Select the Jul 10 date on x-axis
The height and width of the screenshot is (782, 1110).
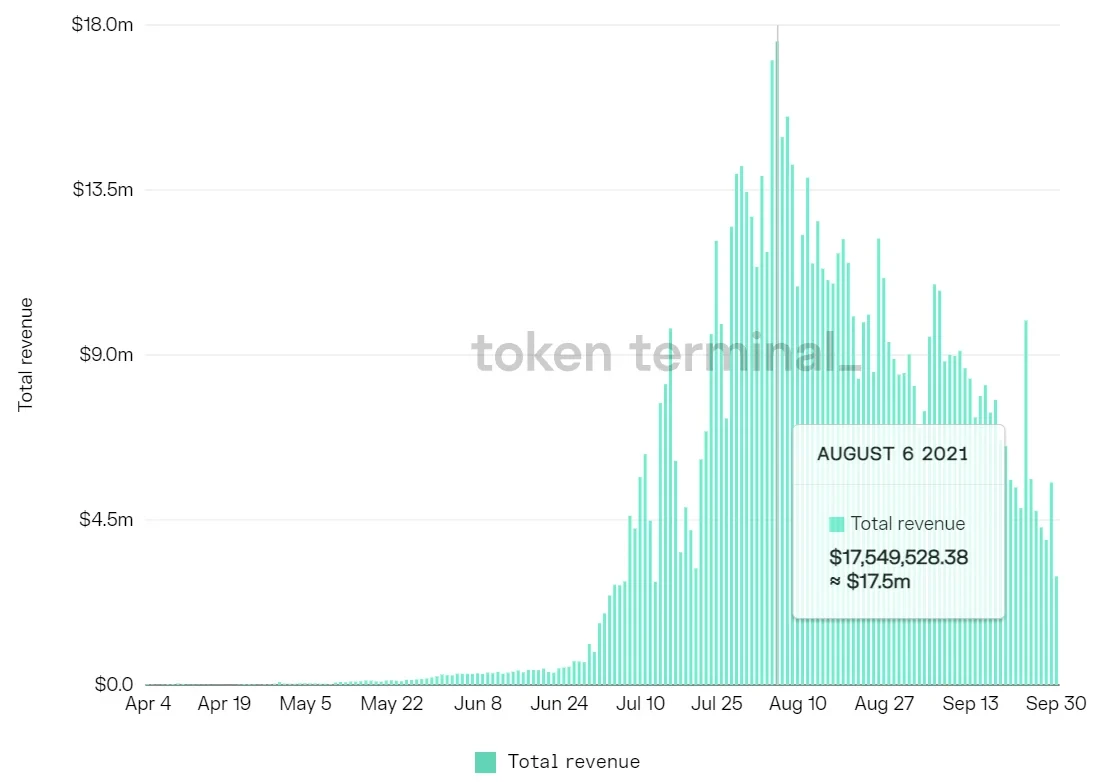pos(641,704)
